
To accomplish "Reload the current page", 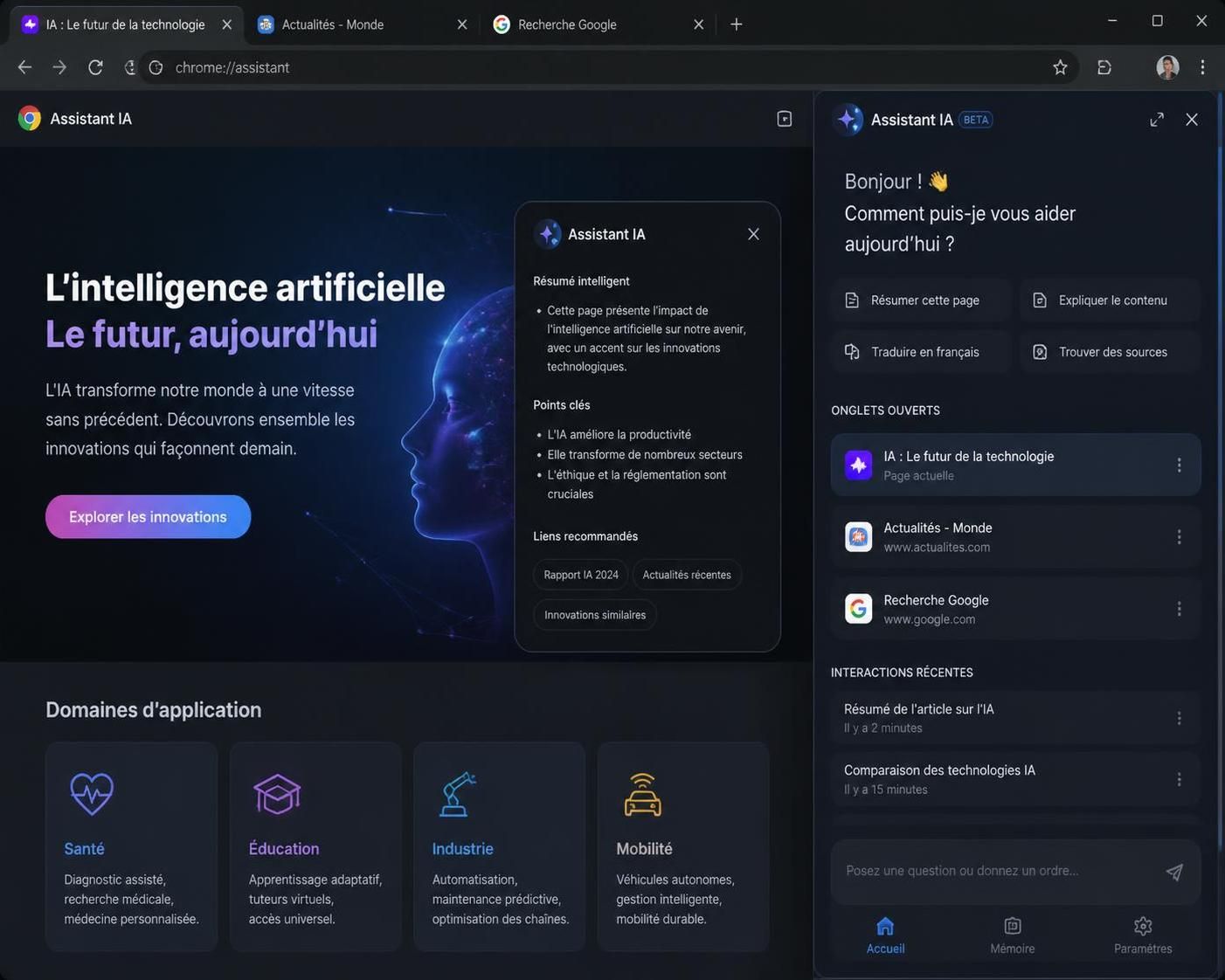I will point(95,67).
